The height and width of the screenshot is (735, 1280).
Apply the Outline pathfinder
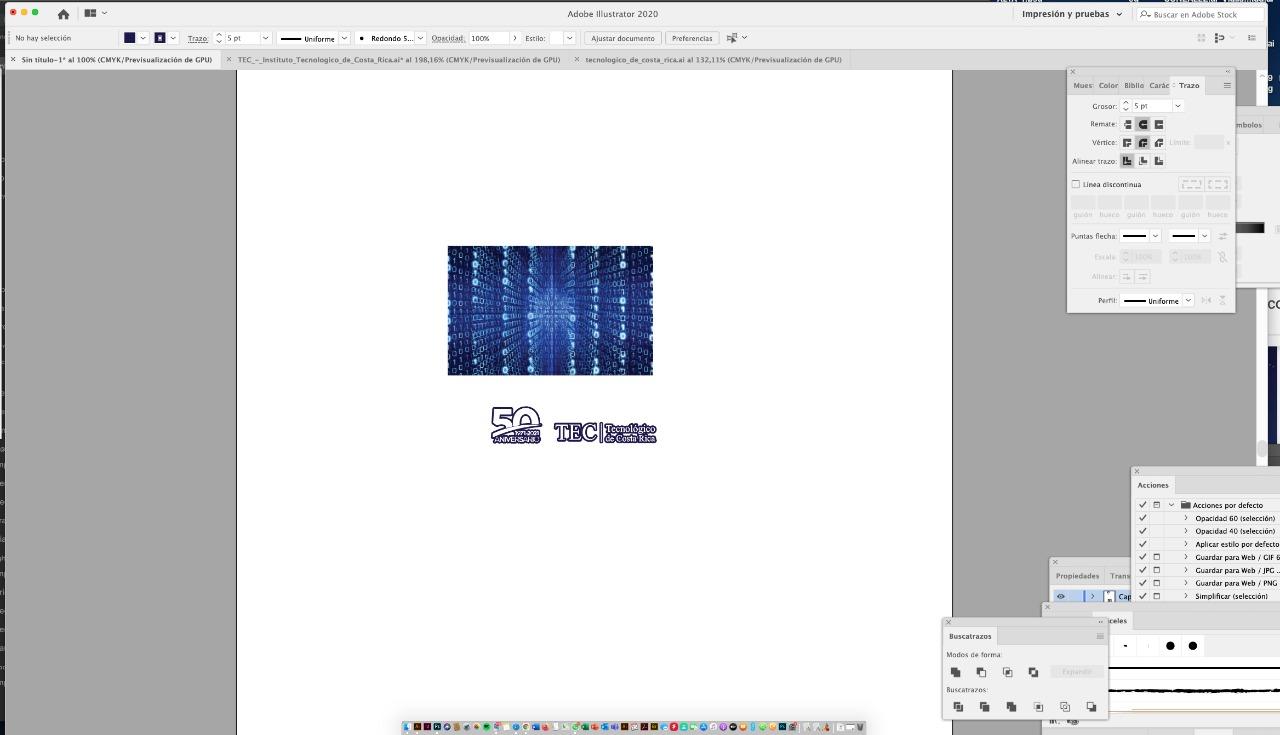click(1065, 707)
